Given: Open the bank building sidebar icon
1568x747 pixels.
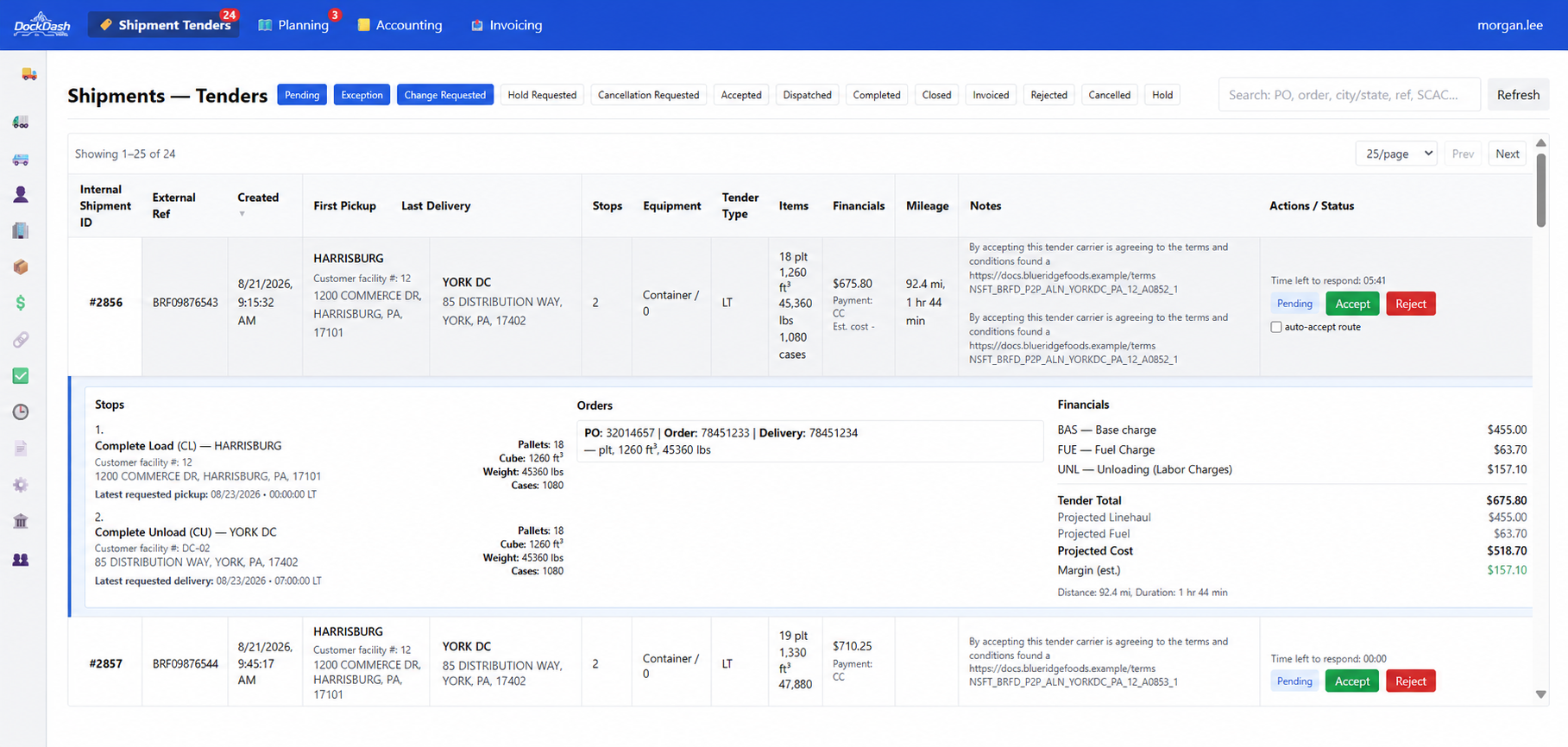Looking at the screenshot, I should point(21,521).
